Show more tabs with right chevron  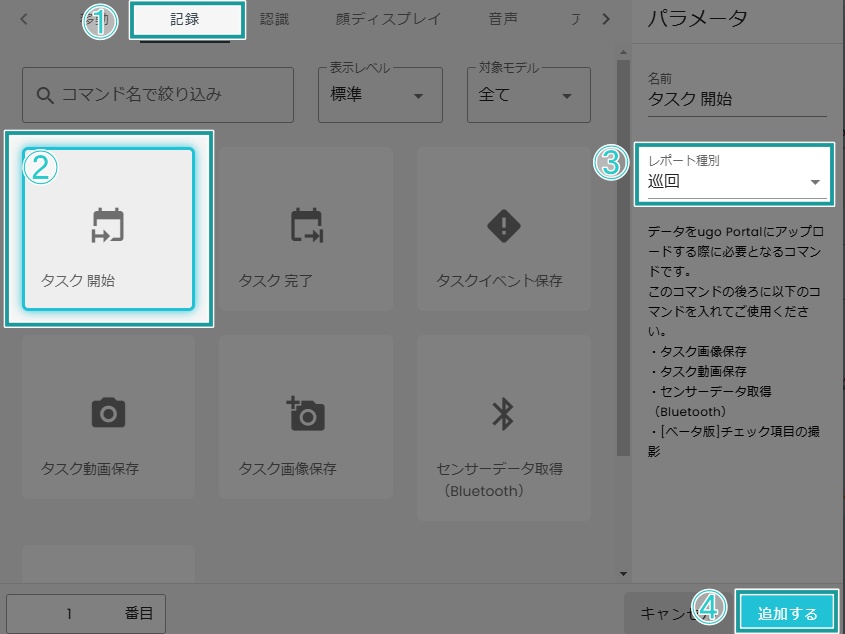point(606,19)
